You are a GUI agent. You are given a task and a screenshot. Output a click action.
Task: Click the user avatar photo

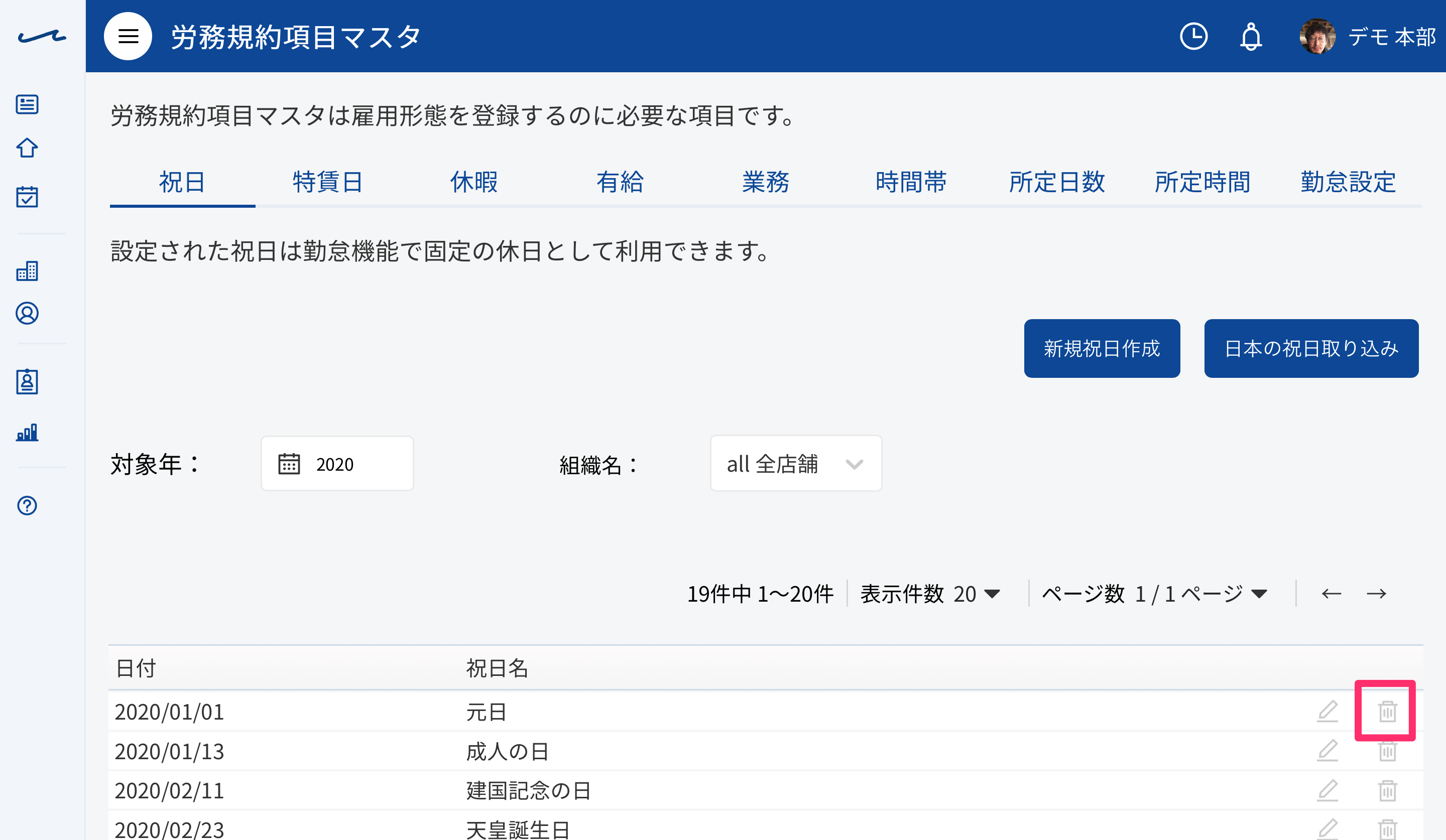pos(1317,37)
